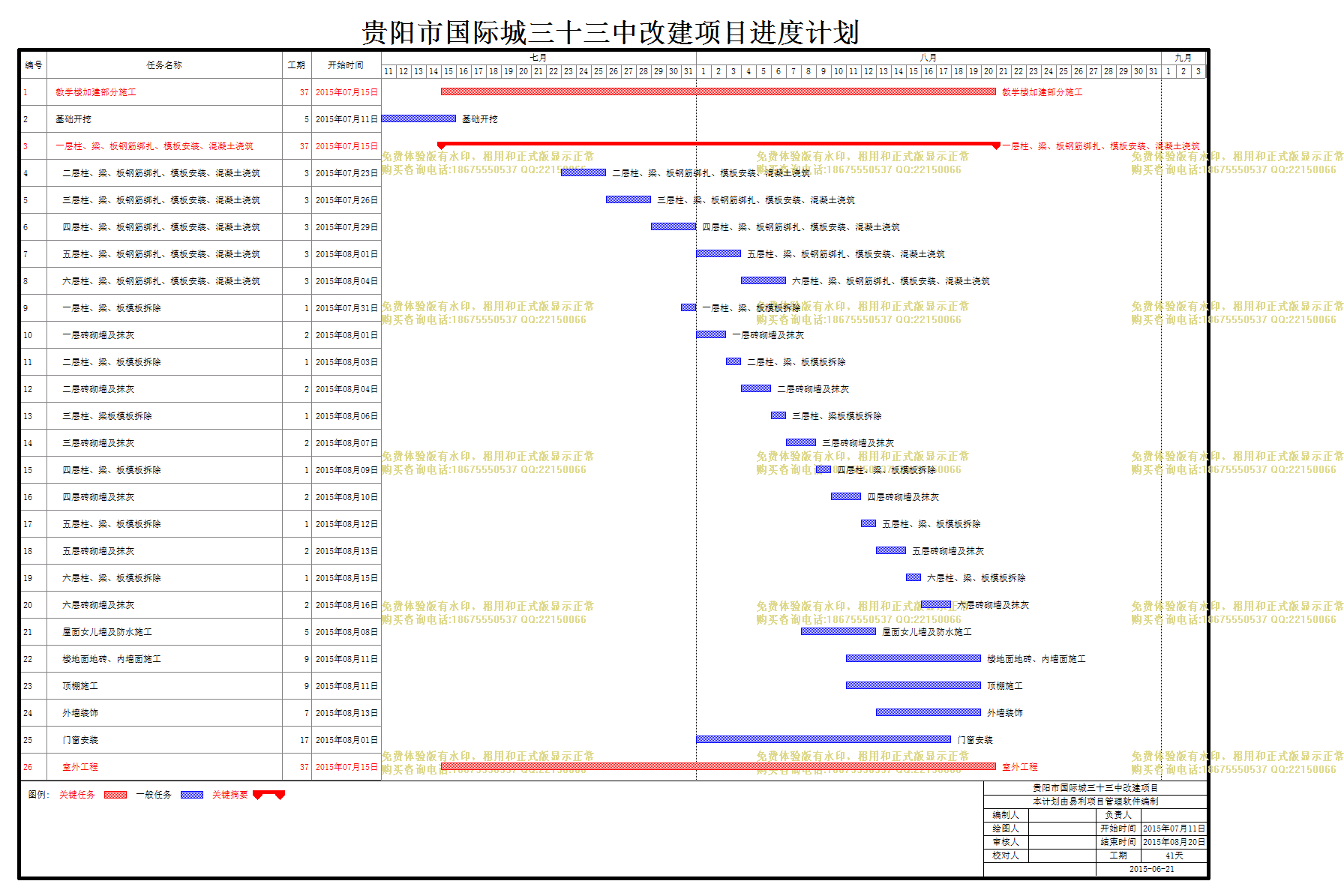Select the blue bar for 屋面女儿墙及防水施工
Viewport: 1344px width, 896px height.
(x=838, y=631)
